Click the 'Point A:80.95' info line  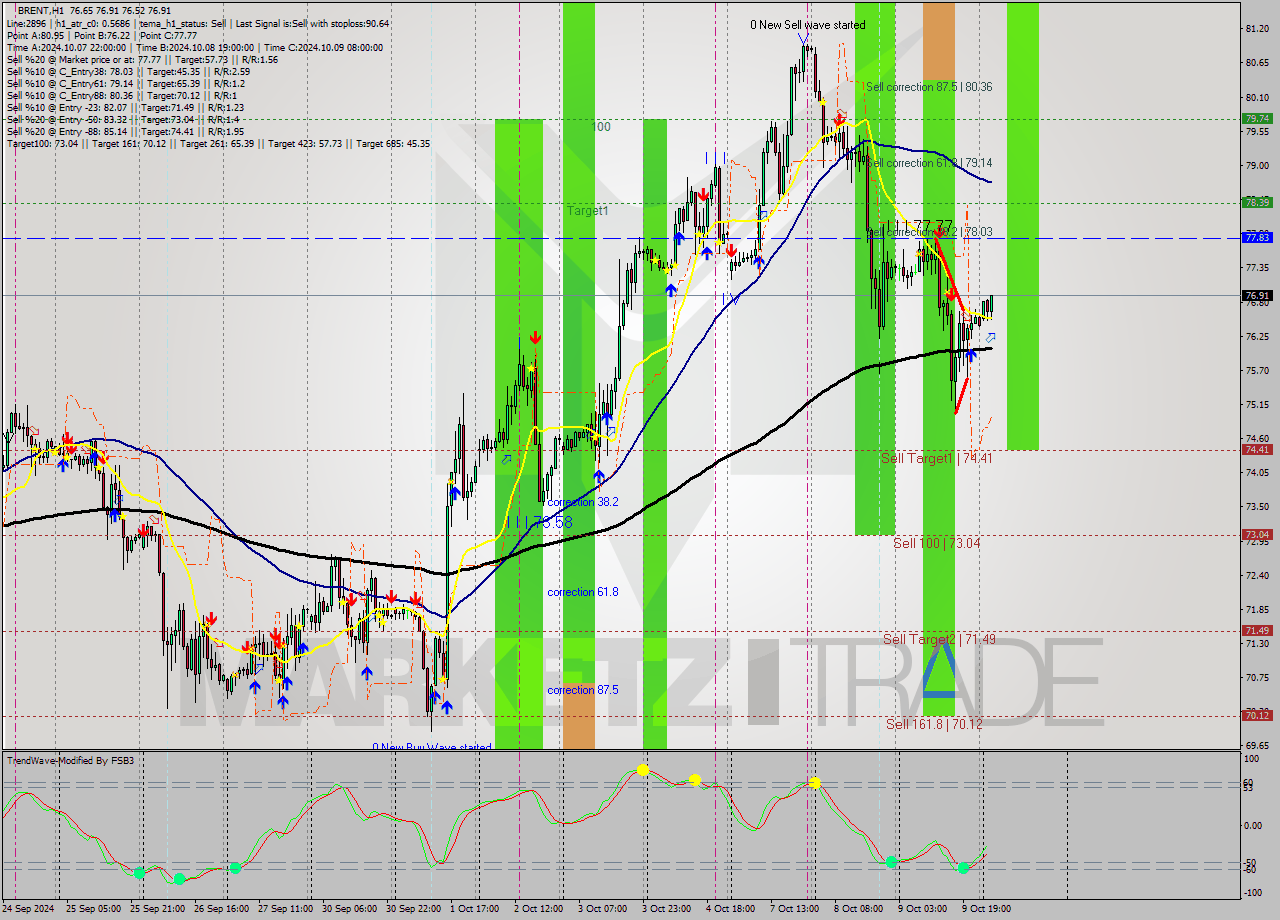point(37,35)
